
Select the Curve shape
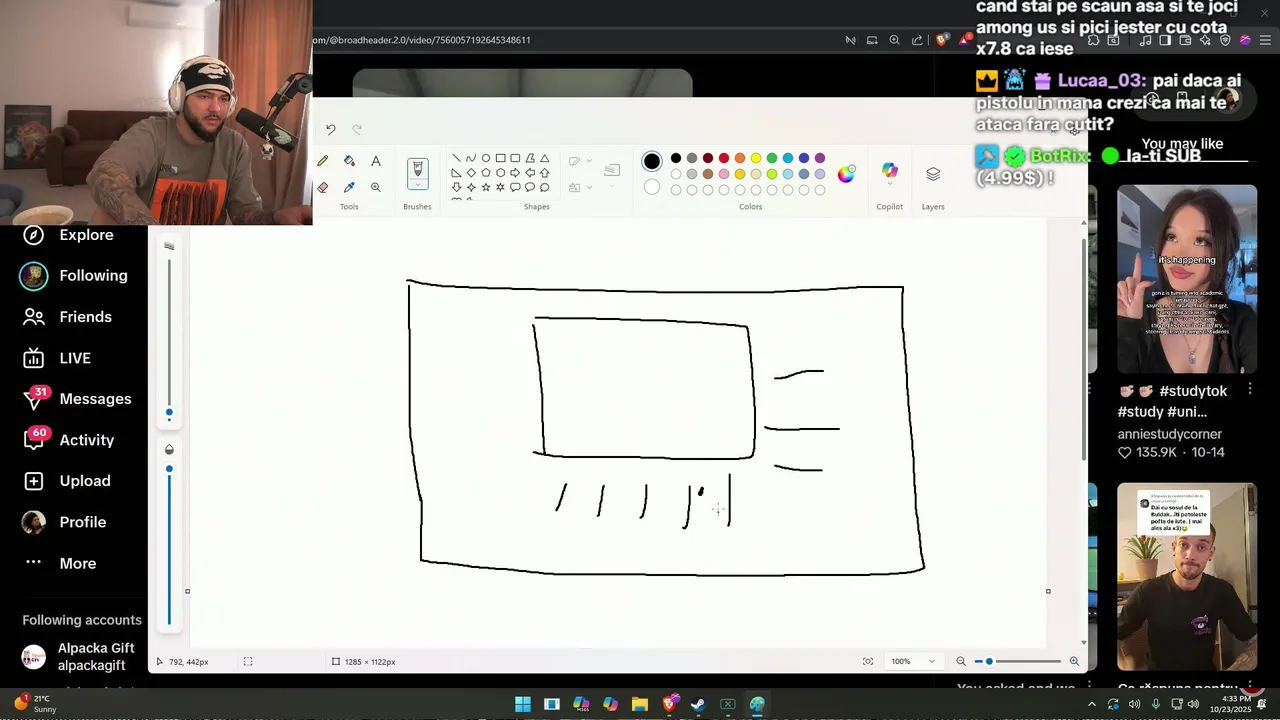[x=471, y=158]
